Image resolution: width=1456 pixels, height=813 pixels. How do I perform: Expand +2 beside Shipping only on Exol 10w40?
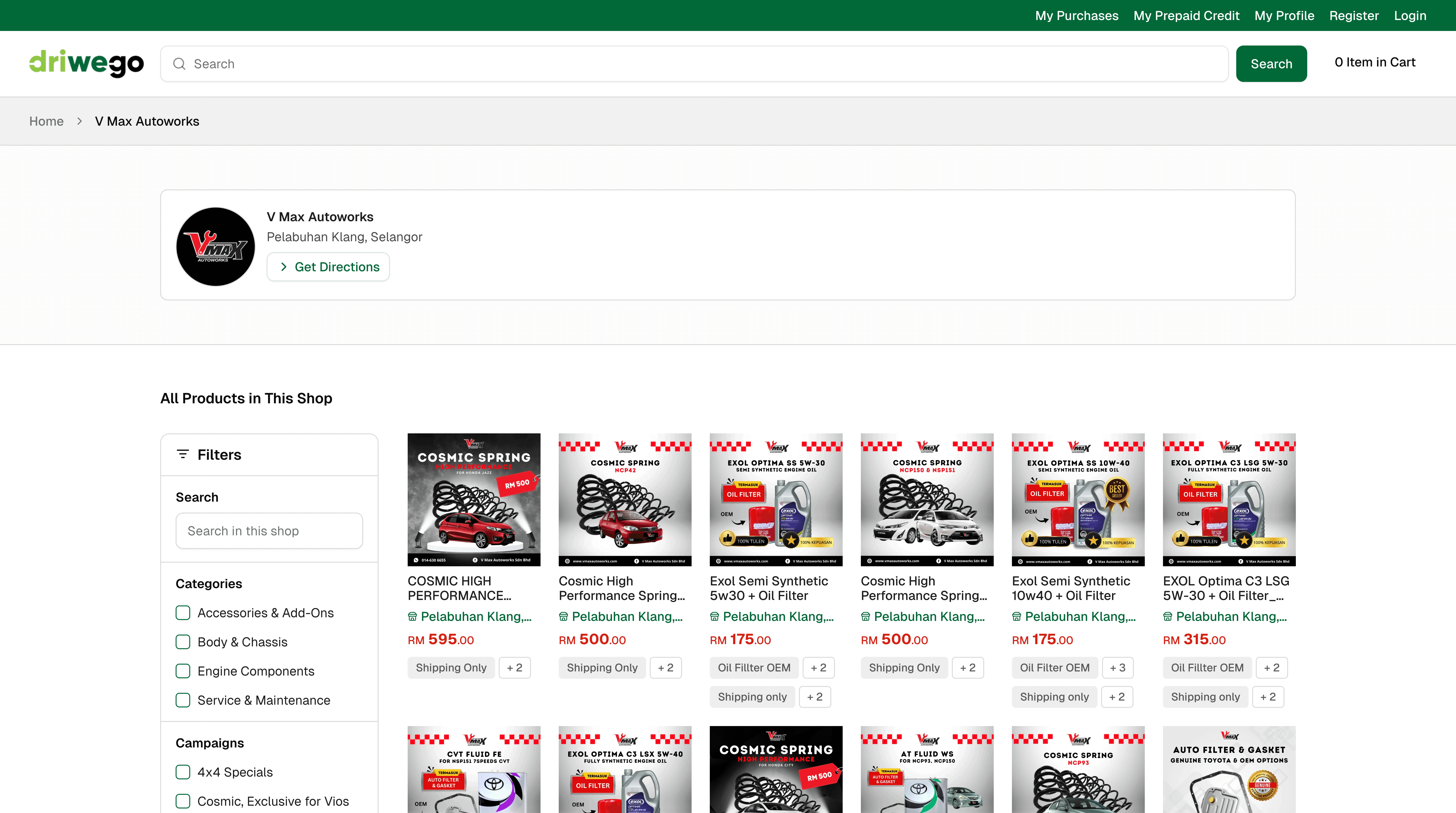pos(1117,697)
